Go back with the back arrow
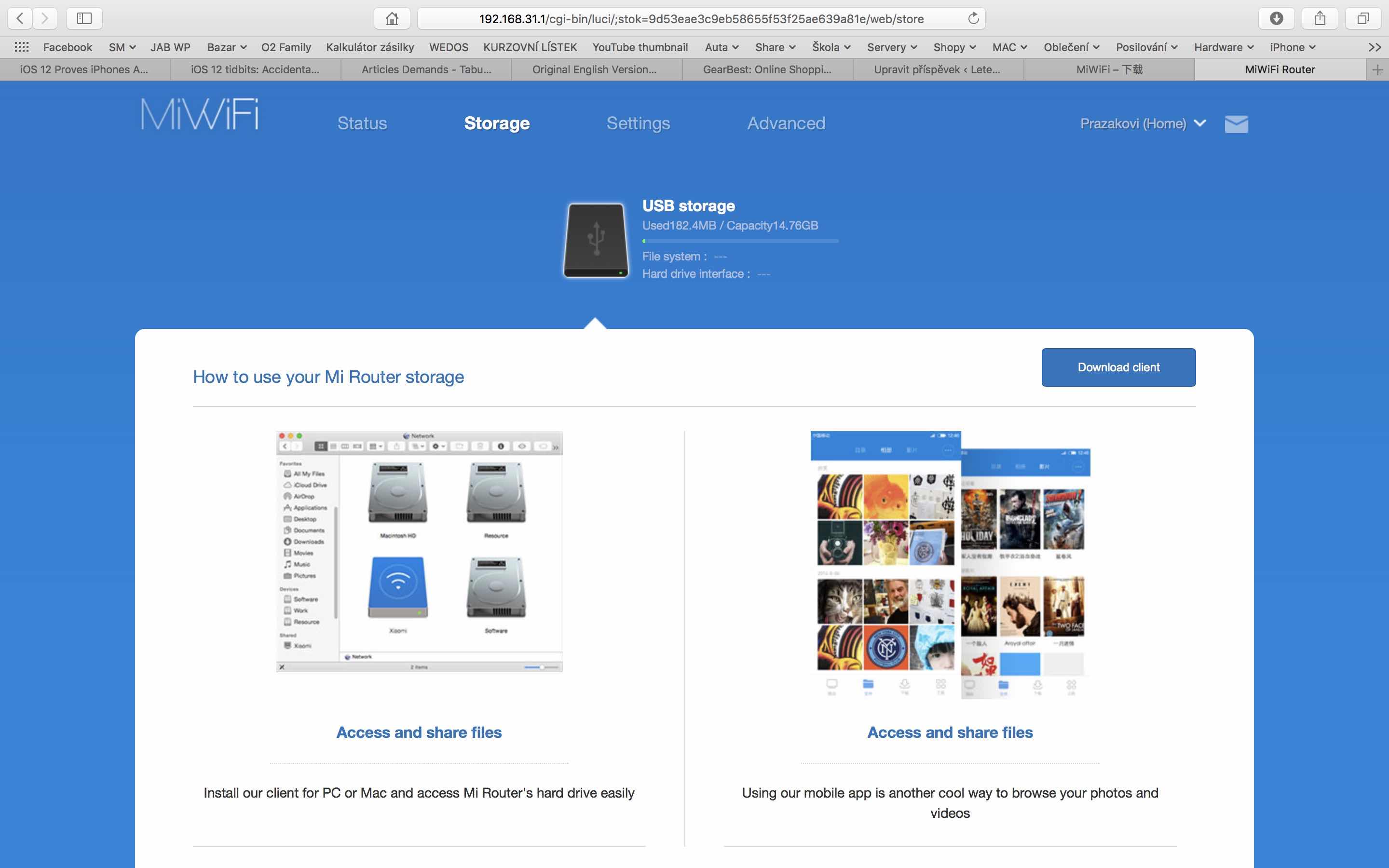 pos(20,18)
